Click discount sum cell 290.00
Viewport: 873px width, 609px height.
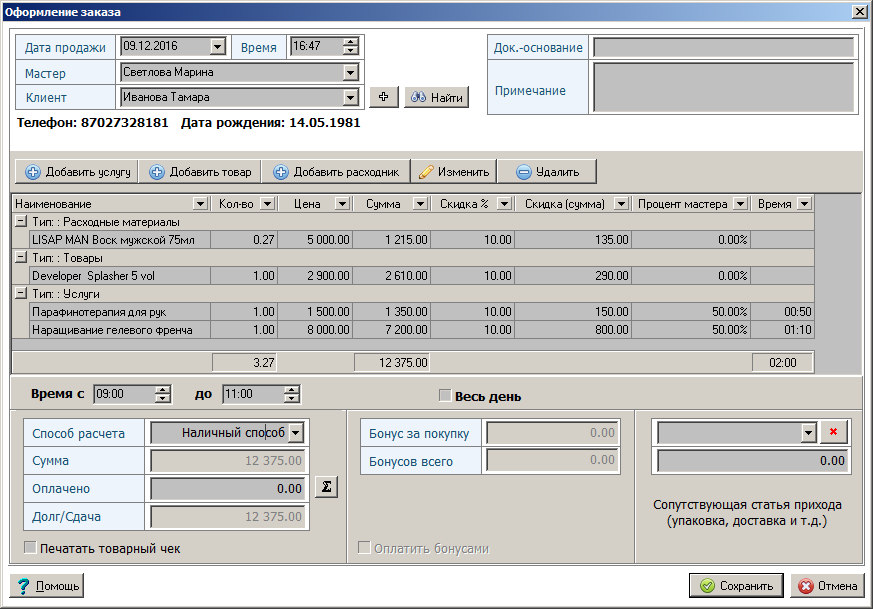coord(573,276)
